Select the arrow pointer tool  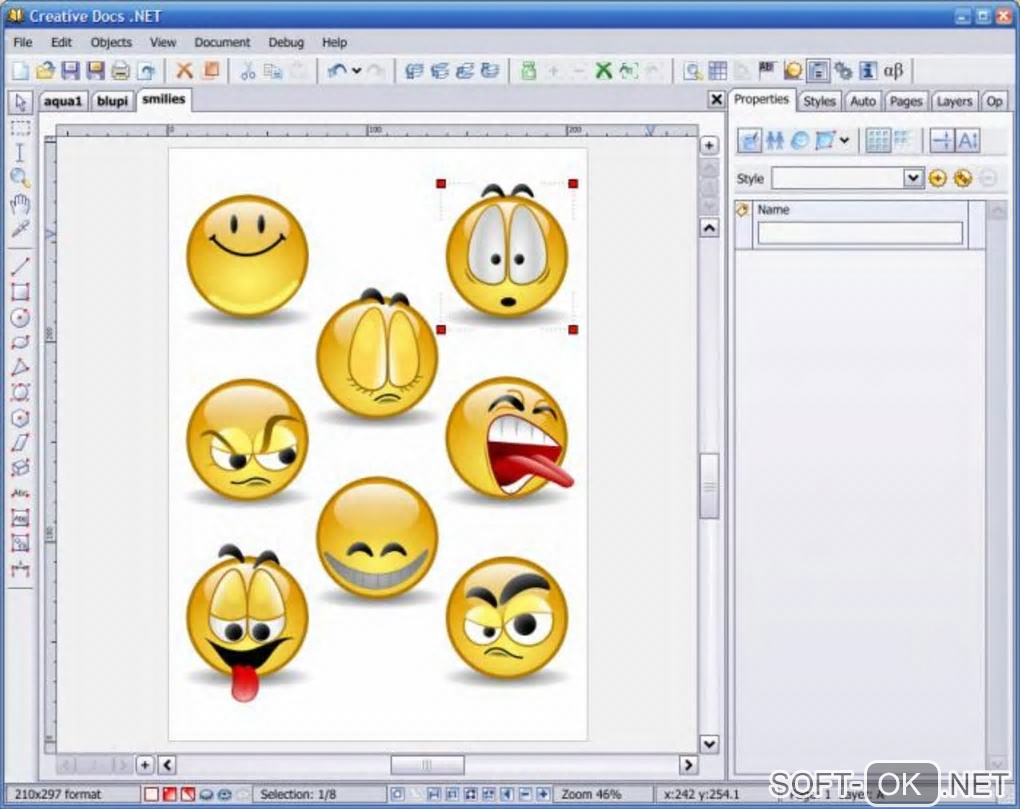click(x=20, y=102)
